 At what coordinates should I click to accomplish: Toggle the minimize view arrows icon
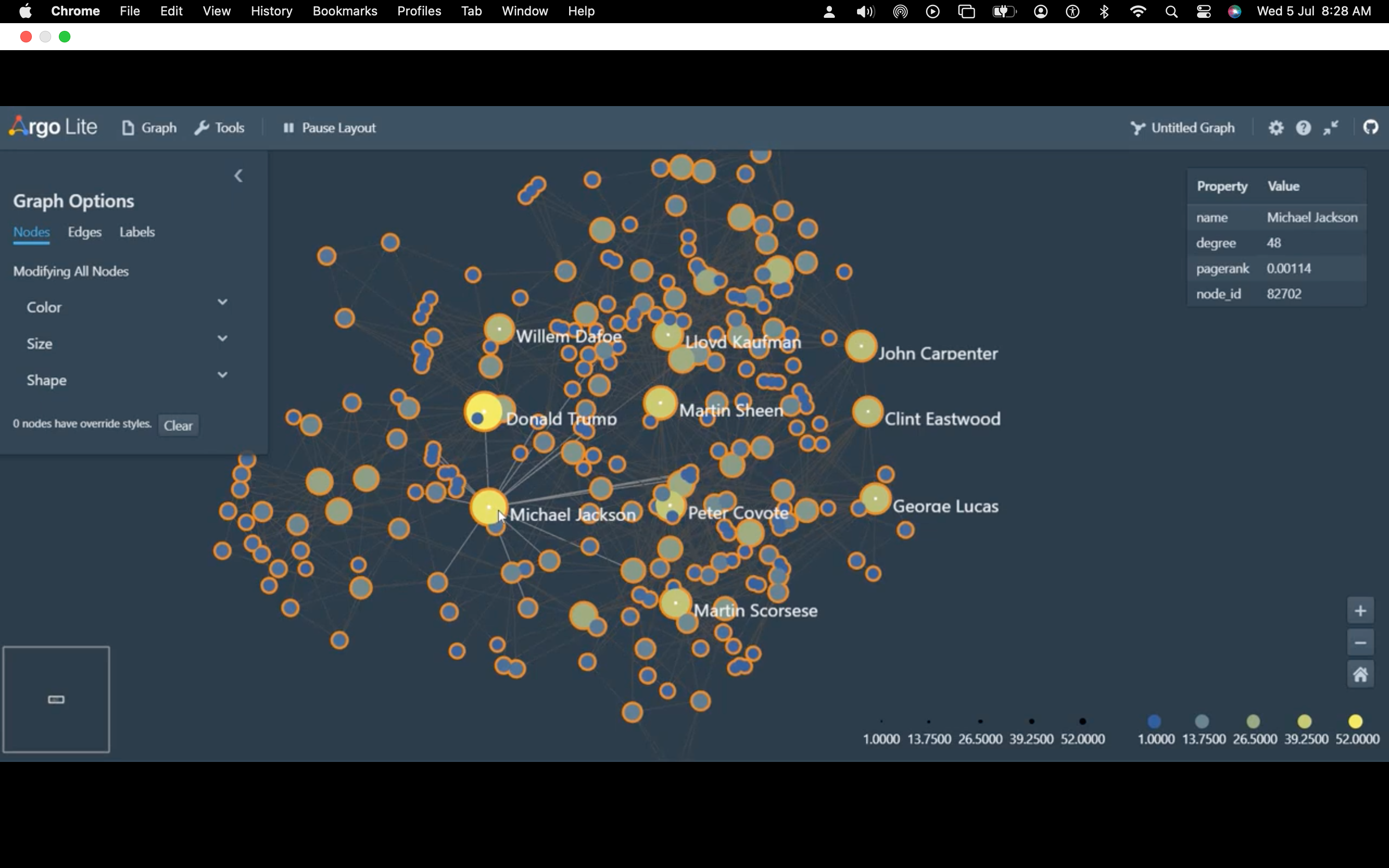1331,128
